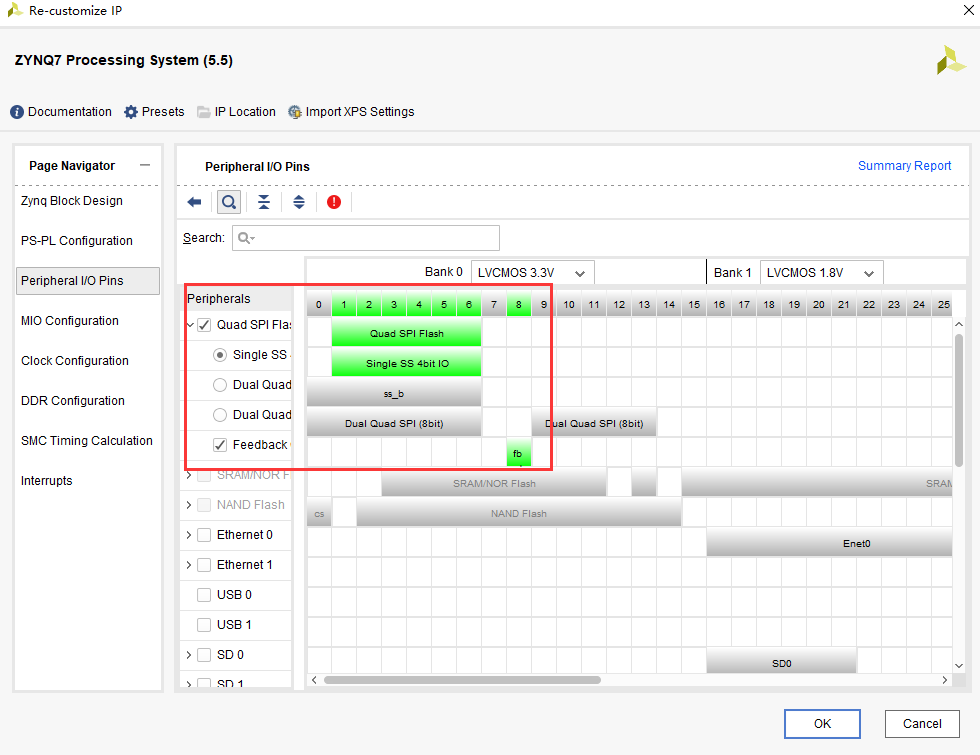980x755 pixels.
Task: Click the red error warning icon
Action: pos(334,202)
